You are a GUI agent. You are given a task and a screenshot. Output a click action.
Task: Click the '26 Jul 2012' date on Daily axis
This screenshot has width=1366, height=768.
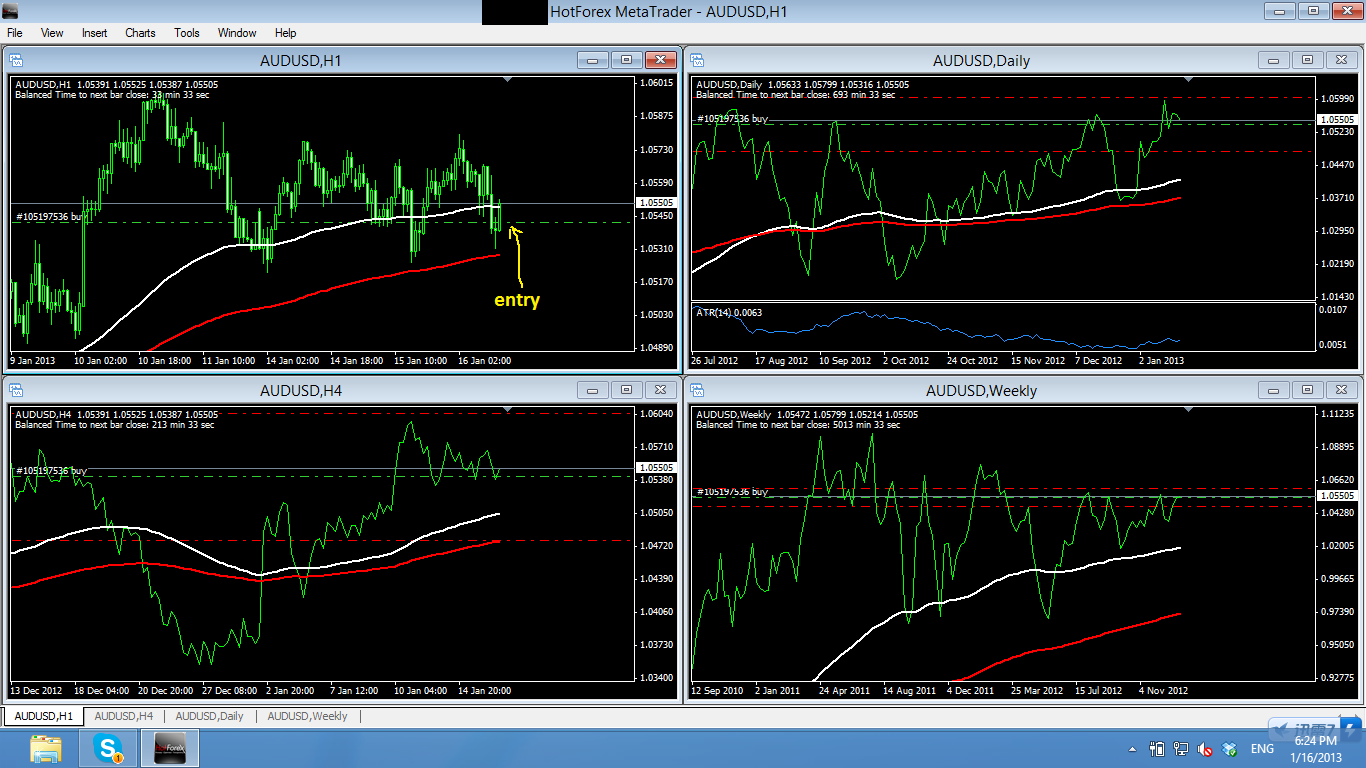715,360
